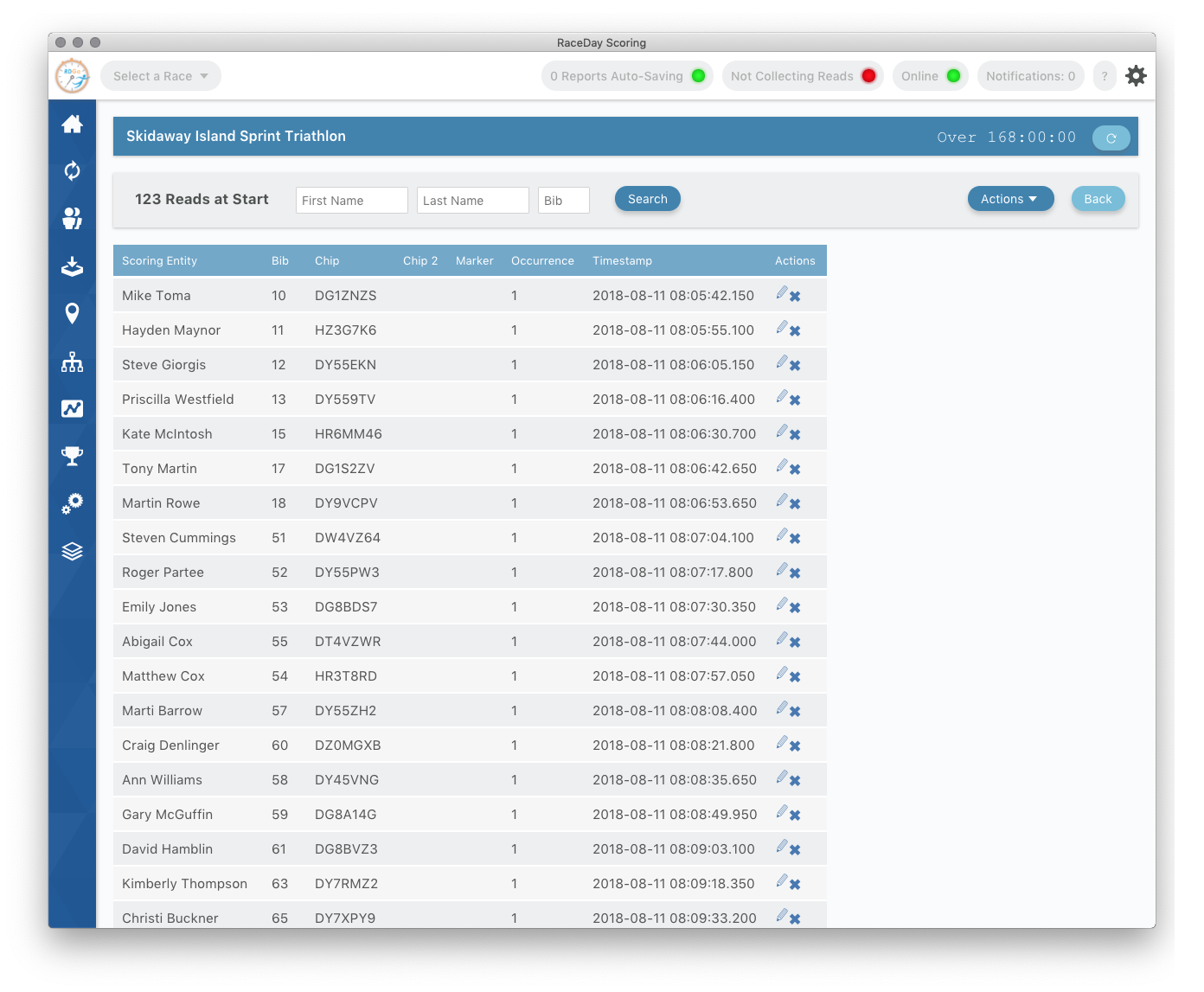1204x992 pixels.
Task: Edit Craig Denlinger's read
Action: click(x=782, y=742)
